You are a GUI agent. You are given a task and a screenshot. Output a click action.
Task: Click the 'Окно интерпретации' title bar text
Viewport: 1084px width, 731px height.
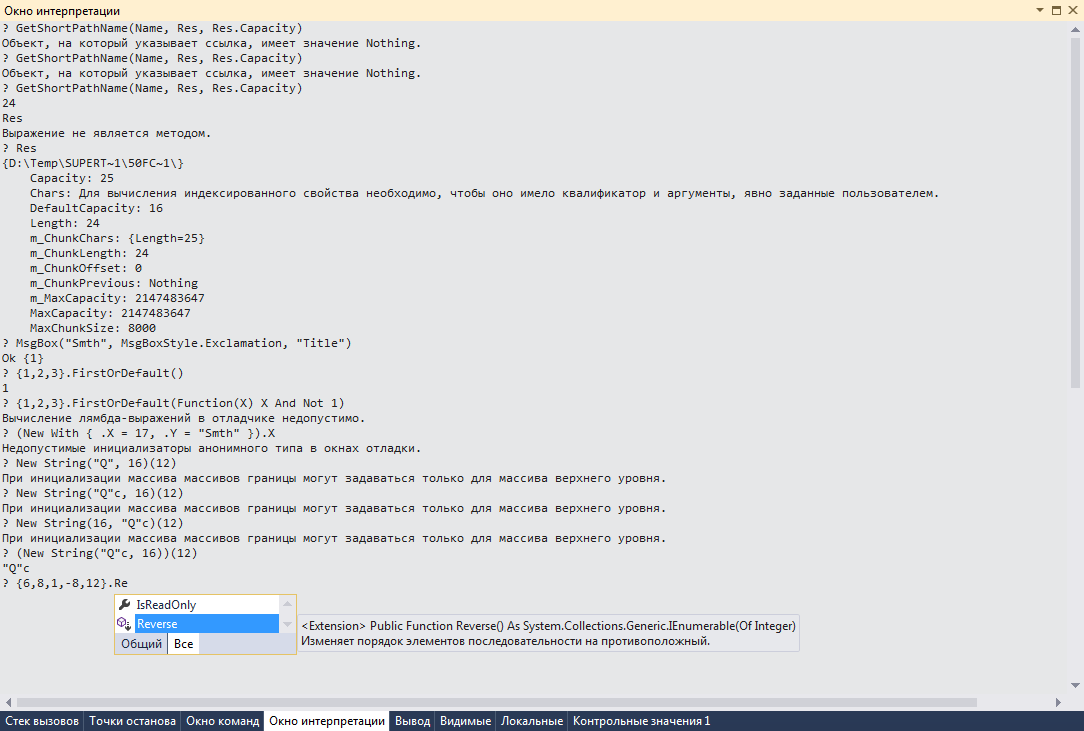tap(62, 10)
